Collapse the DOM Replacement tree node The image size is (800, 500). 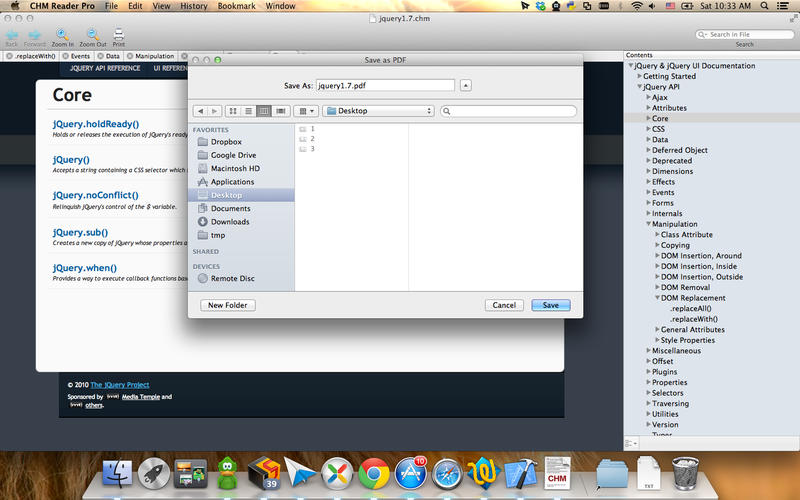point(658,298)
